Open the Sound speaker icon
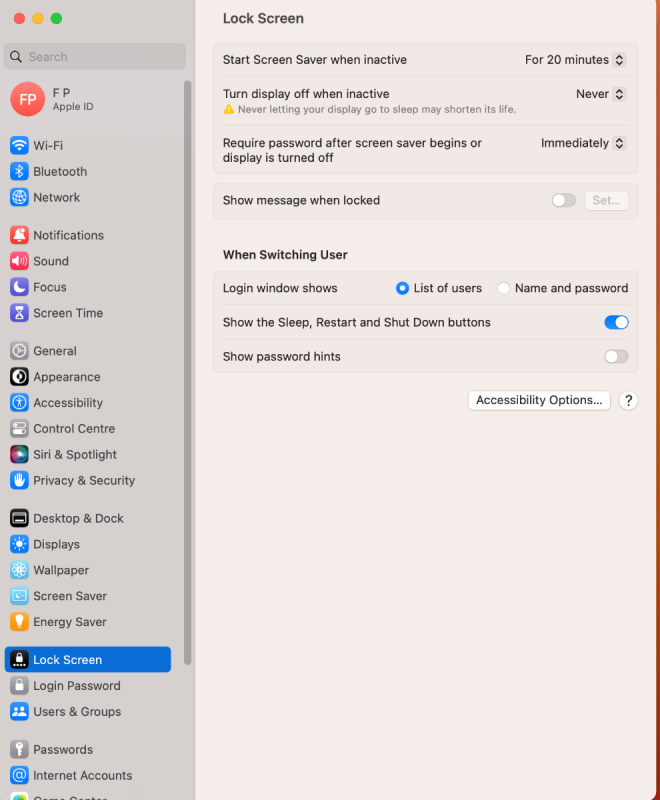The height and width of the screenshot is (800, 660). [19, 261]
